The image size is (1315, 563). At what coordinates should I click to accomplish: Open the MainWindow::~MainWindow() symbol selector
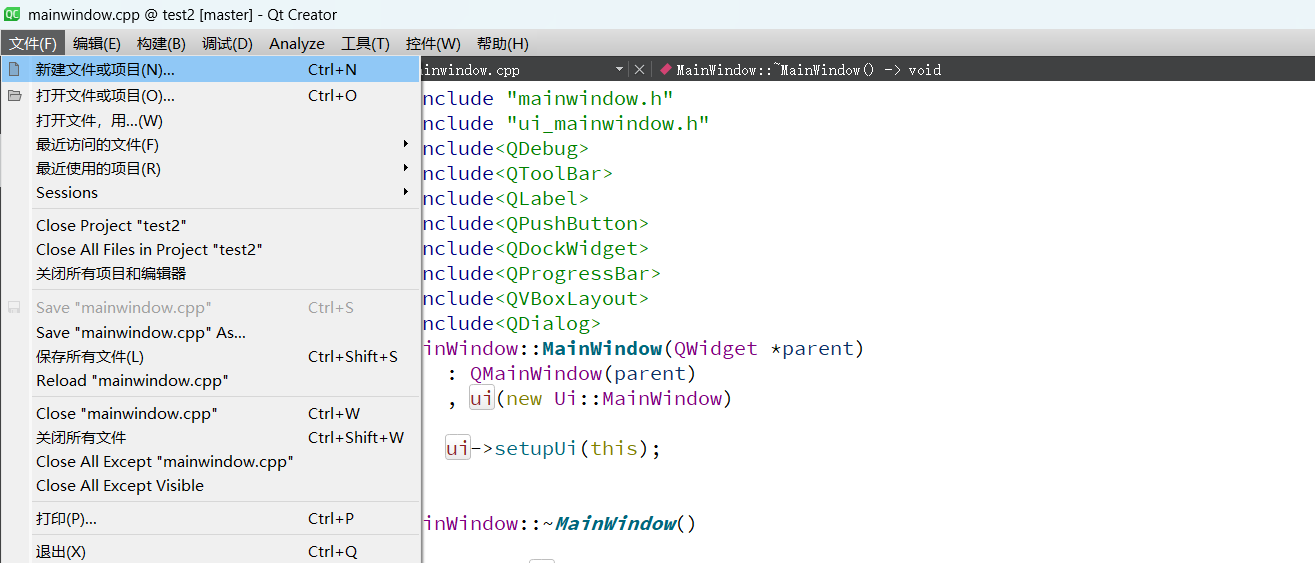click(x=809, y=70)
